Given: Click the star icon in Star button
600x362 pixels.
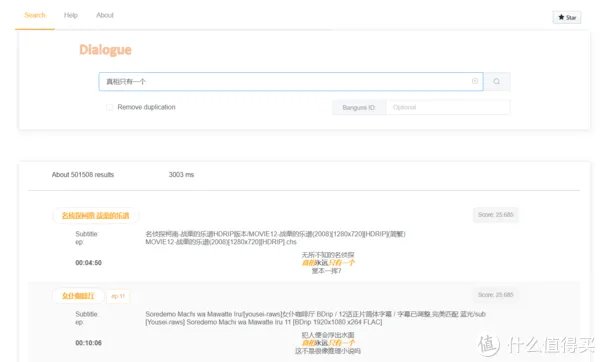Looking at the screenshot, I should click(561, 17).
